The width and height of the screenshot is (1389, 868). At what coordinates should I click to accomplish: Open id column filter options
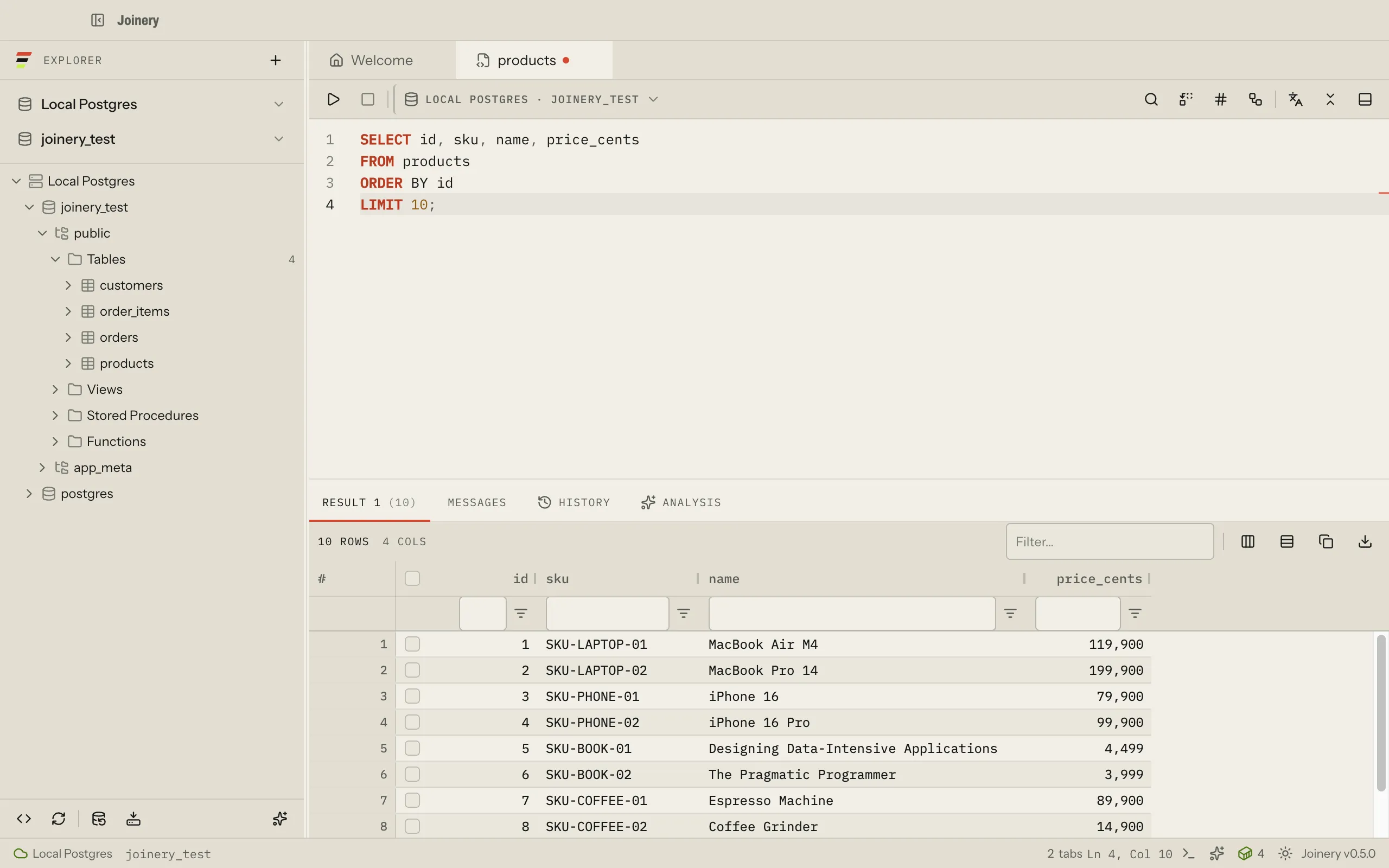[x=520, y=613]
